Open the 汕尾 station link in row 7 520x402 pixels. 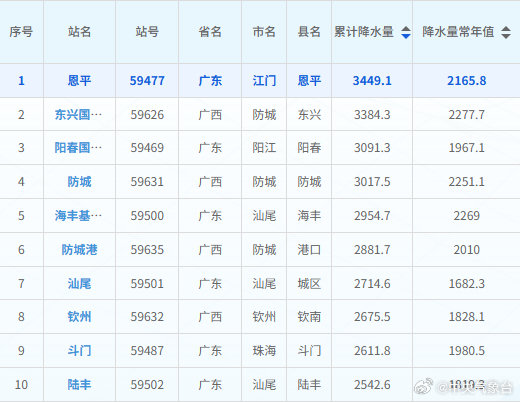79,284
